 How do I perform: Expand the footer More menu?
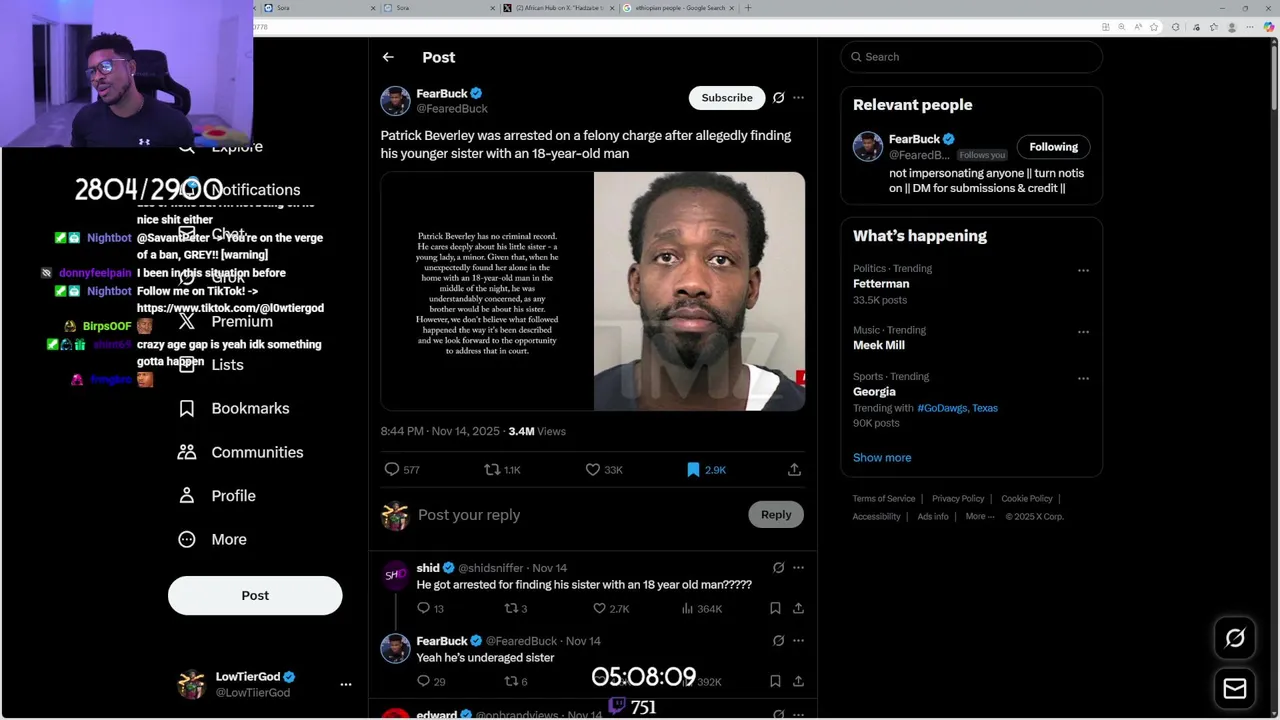tap(980, 517)
